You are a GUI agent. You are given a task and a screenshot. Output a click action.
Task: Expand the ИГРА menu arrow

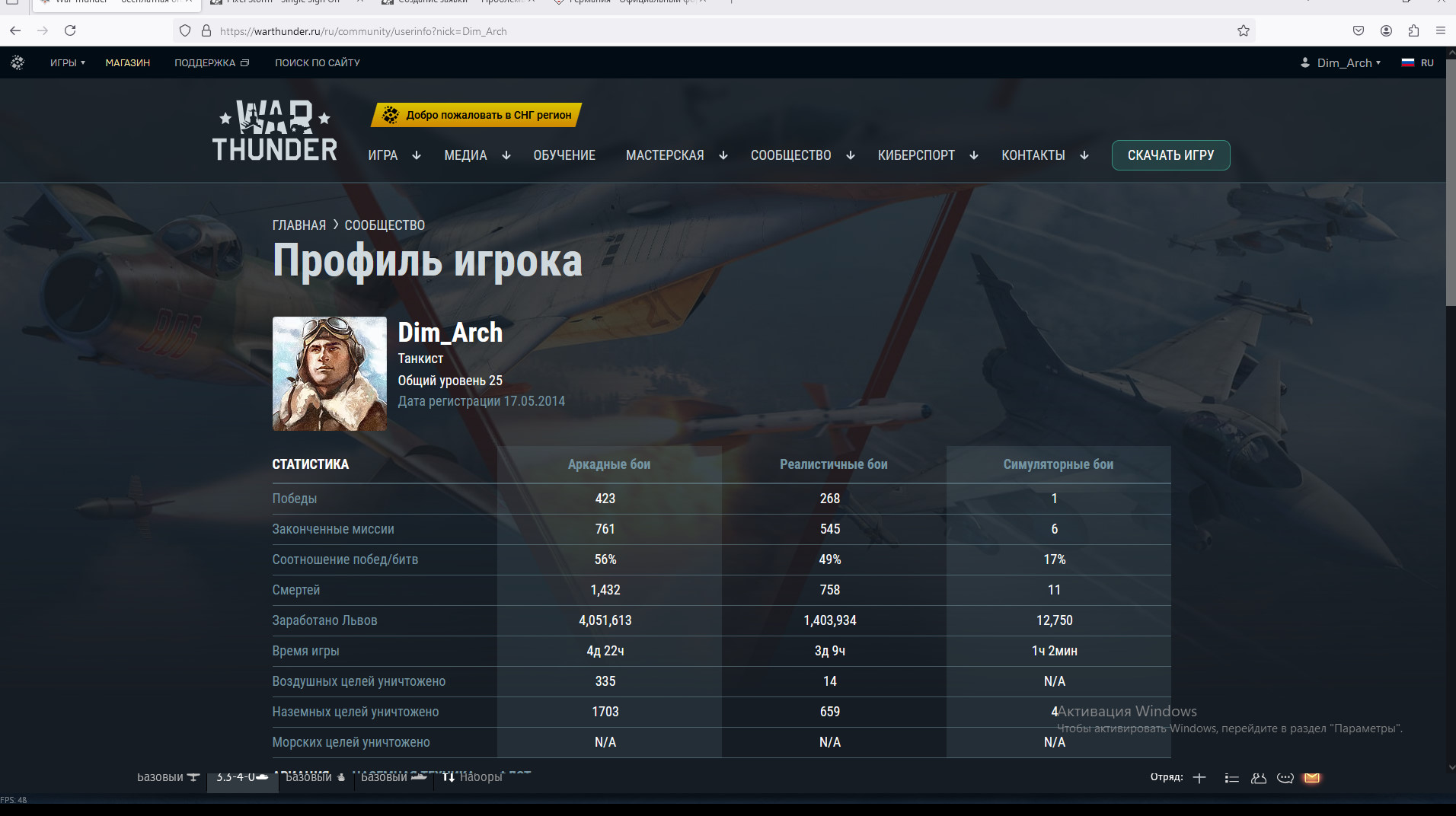[x=417, y=155]
